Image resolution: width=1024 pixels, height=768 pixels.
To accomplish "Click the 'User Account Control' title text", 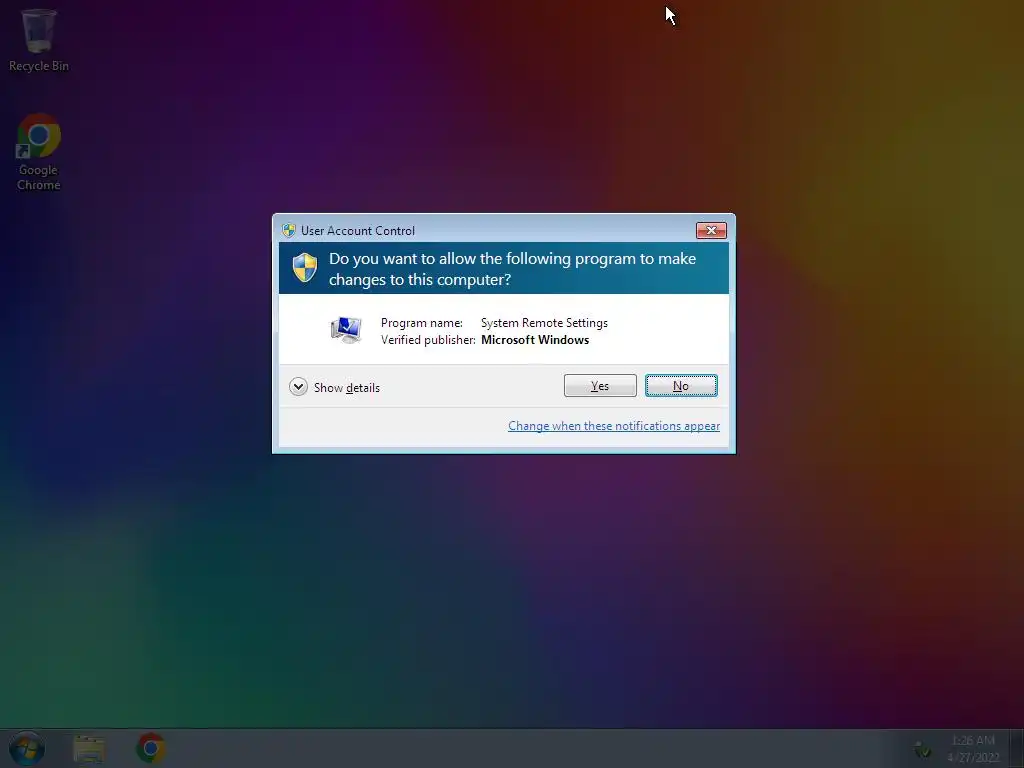I will point(358,231).
